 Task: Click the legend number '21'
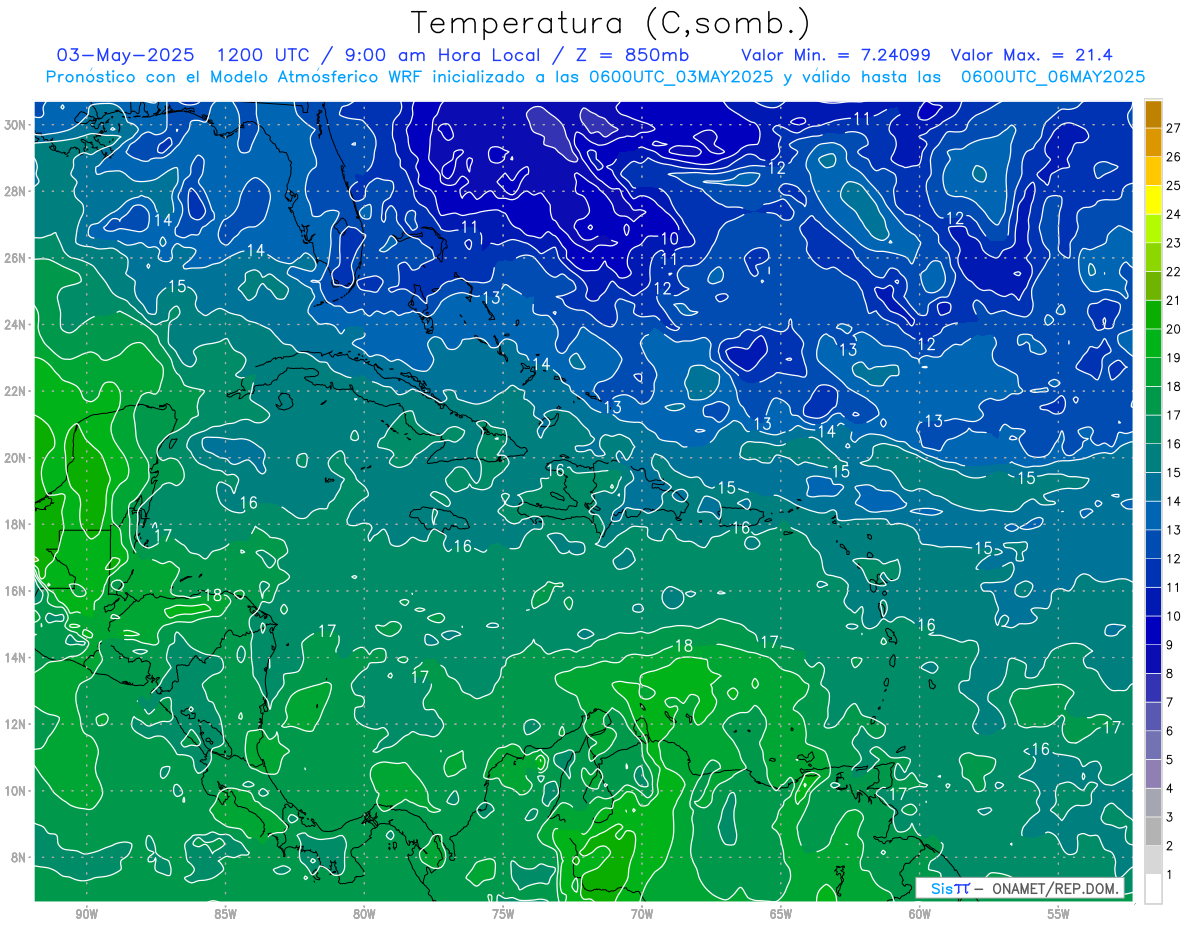click(1173, 300)
